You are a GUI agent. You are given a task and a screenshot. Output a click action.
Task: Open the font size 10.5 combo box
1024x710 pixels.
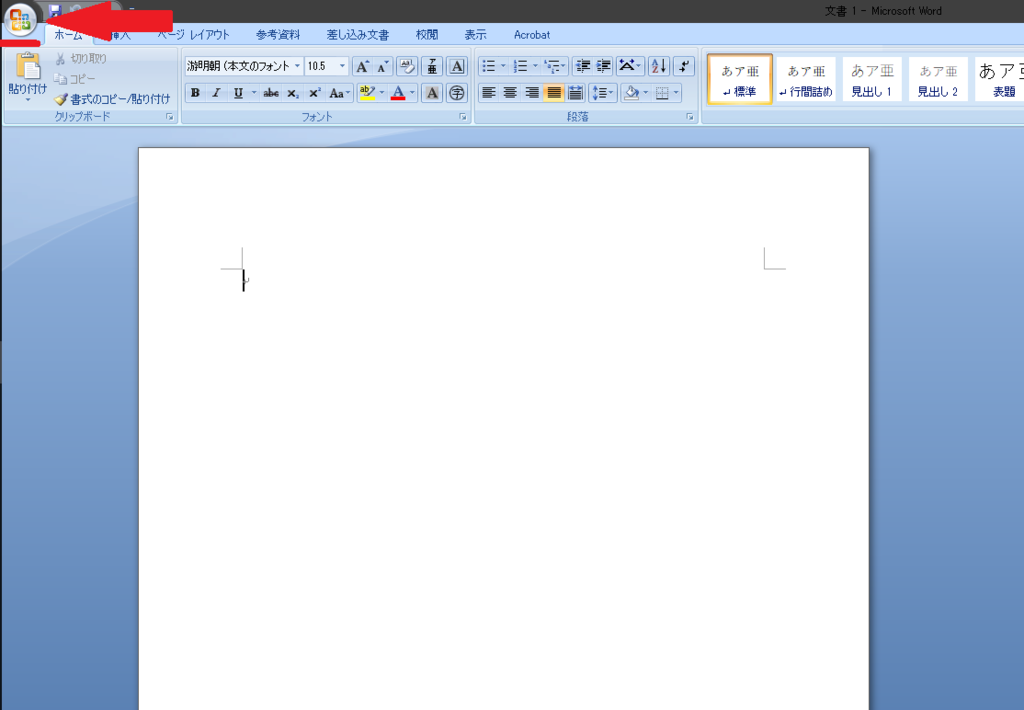click(327, 66)
